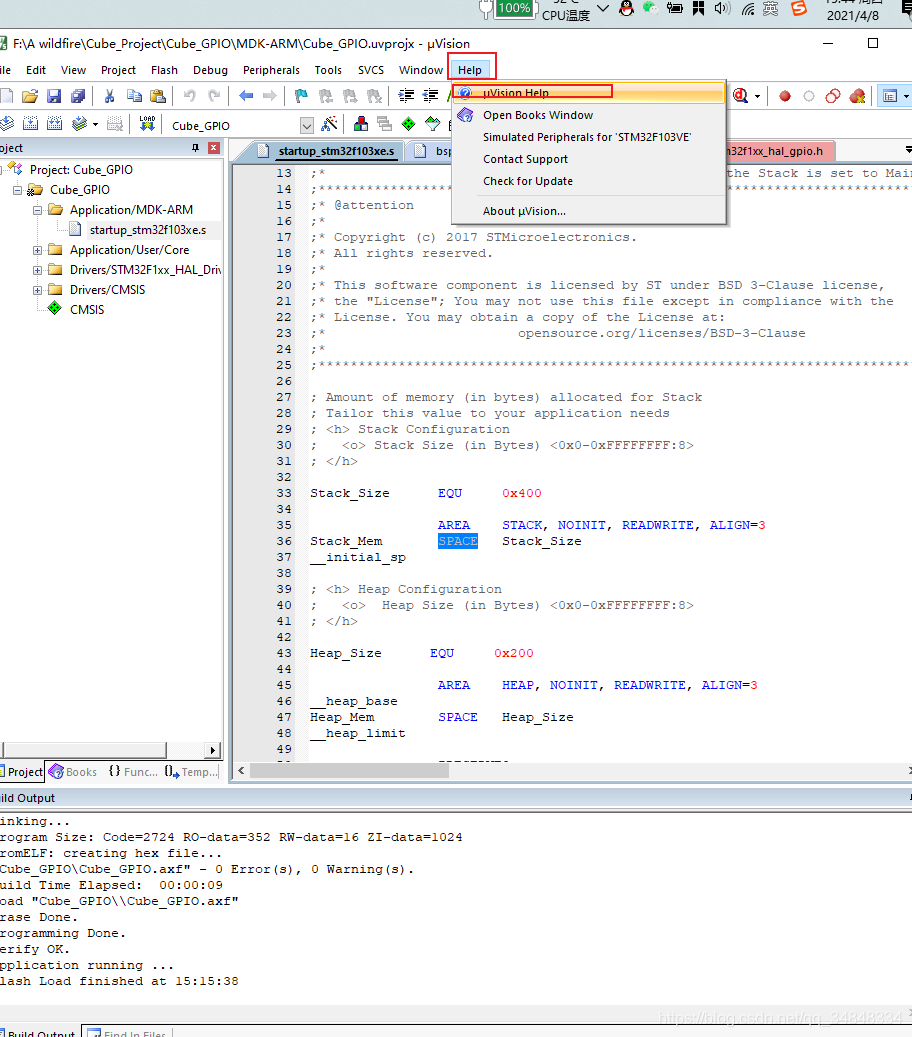Open Options for Target magic wand

(329, 124)
